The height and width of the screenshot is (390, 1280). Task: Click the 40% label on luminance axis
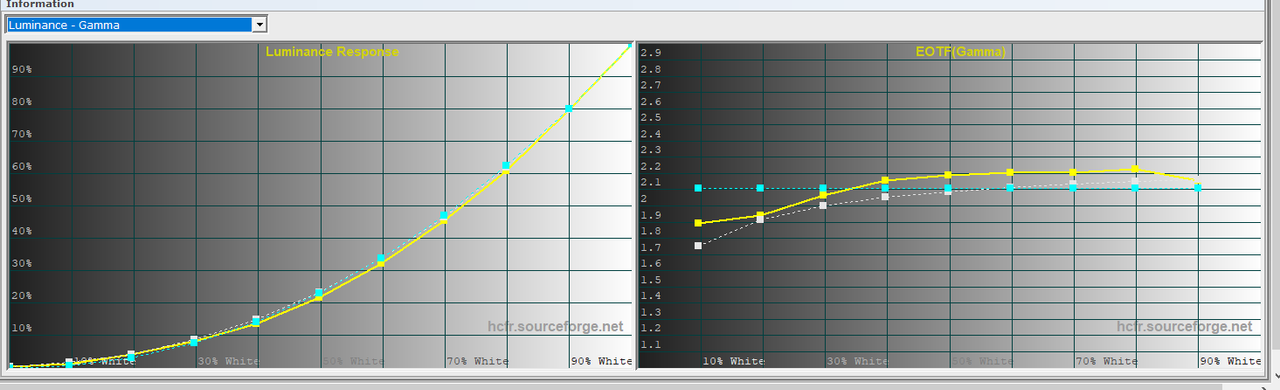22,231
